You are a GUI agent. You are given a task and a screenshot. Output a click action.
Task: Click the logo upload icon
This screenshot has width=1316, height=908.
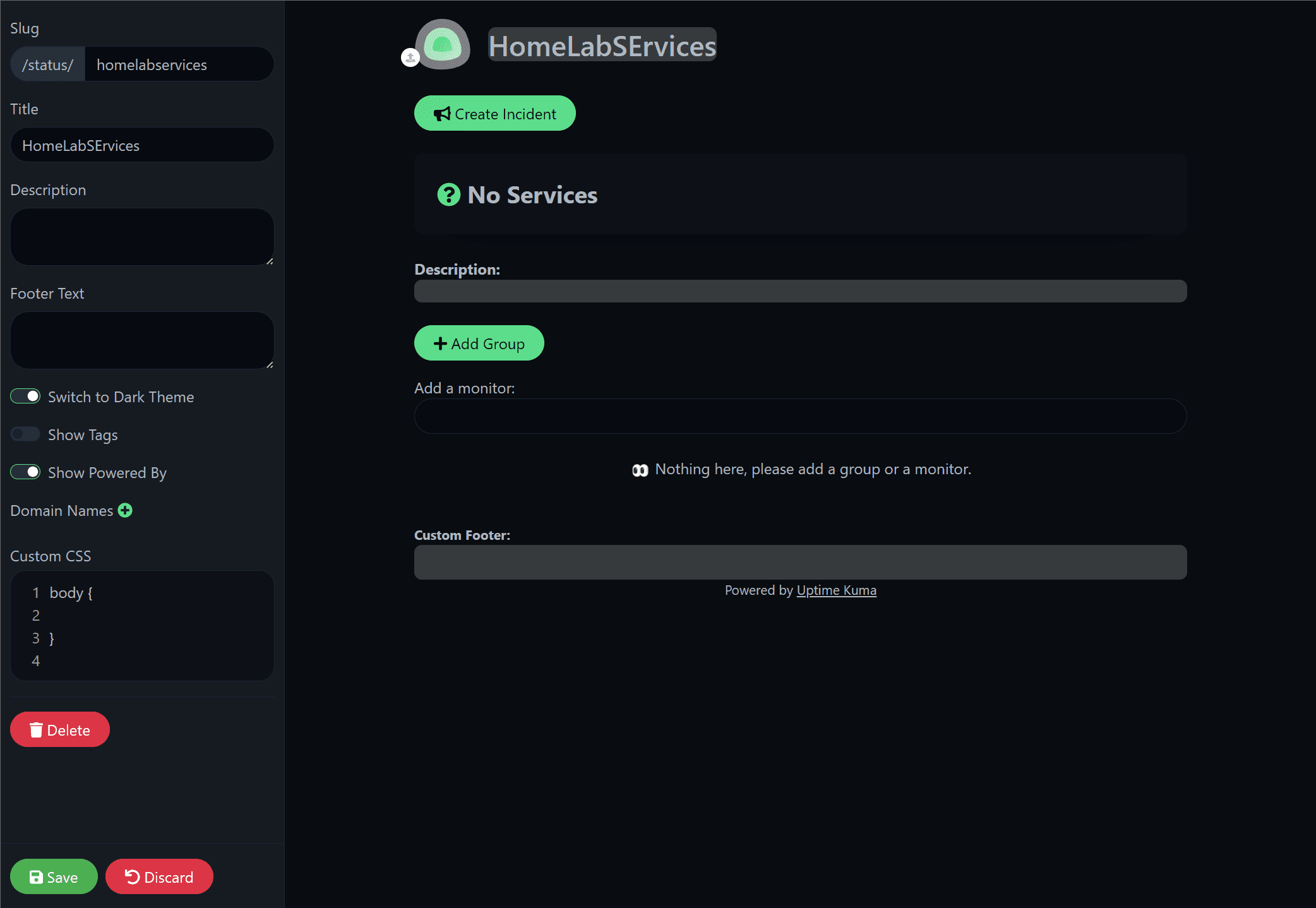[410, 57]
